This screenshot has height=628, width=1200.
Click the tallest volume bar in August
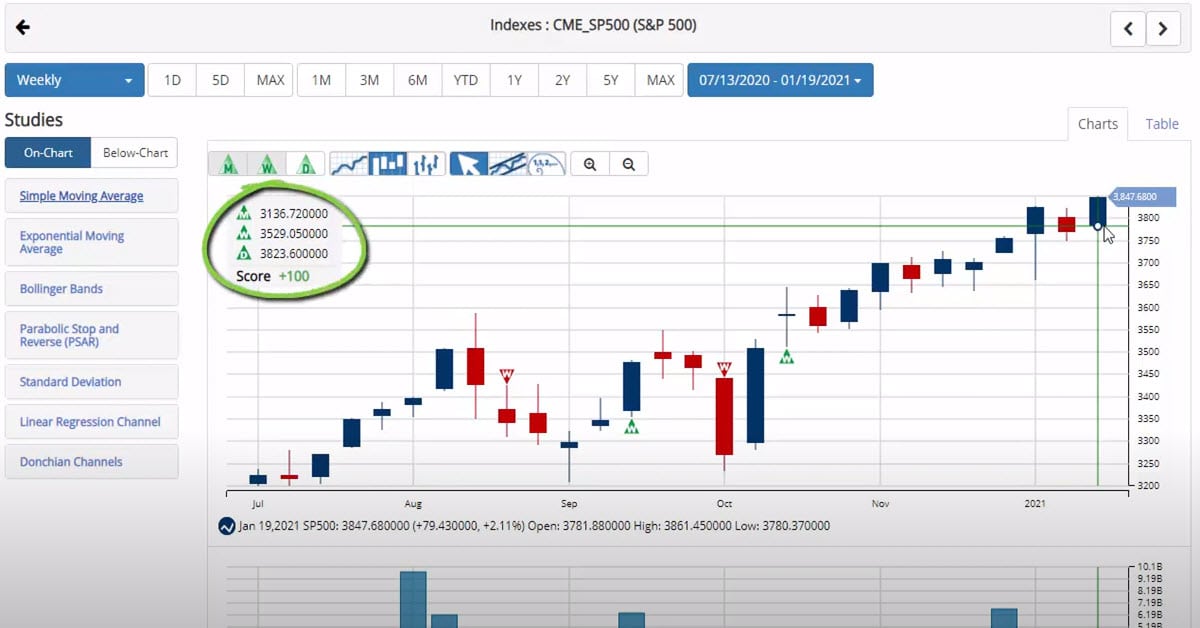coord(413,598)
